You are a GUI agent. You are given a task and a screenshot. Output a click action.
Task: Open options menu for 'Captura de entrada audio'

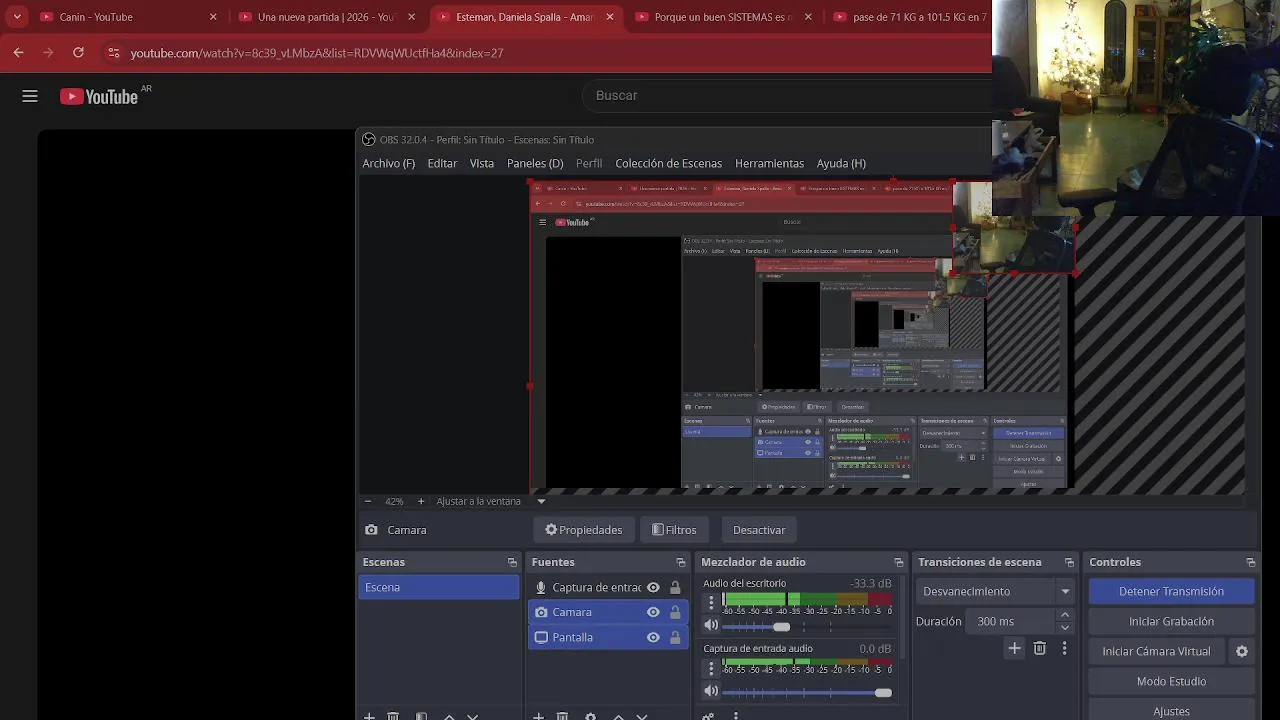711,667
